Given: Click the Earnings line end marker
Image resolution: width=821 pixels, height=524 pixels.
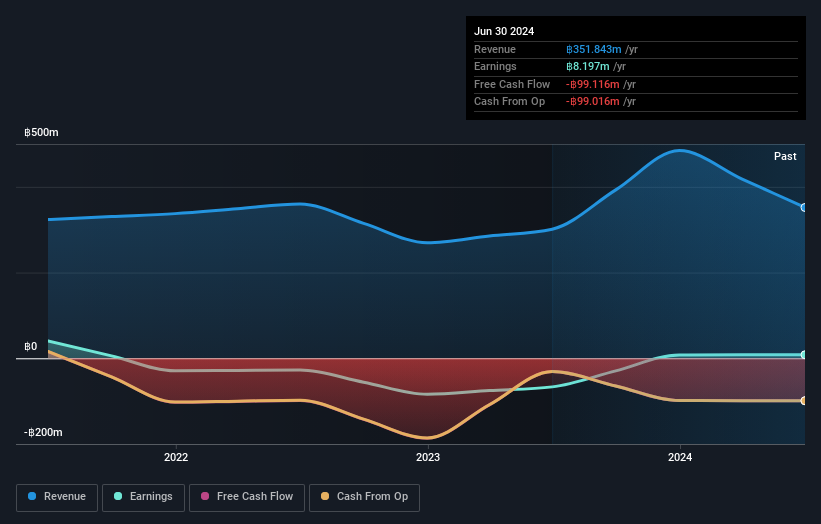Looking at the screenshot, I should [804, 355].
